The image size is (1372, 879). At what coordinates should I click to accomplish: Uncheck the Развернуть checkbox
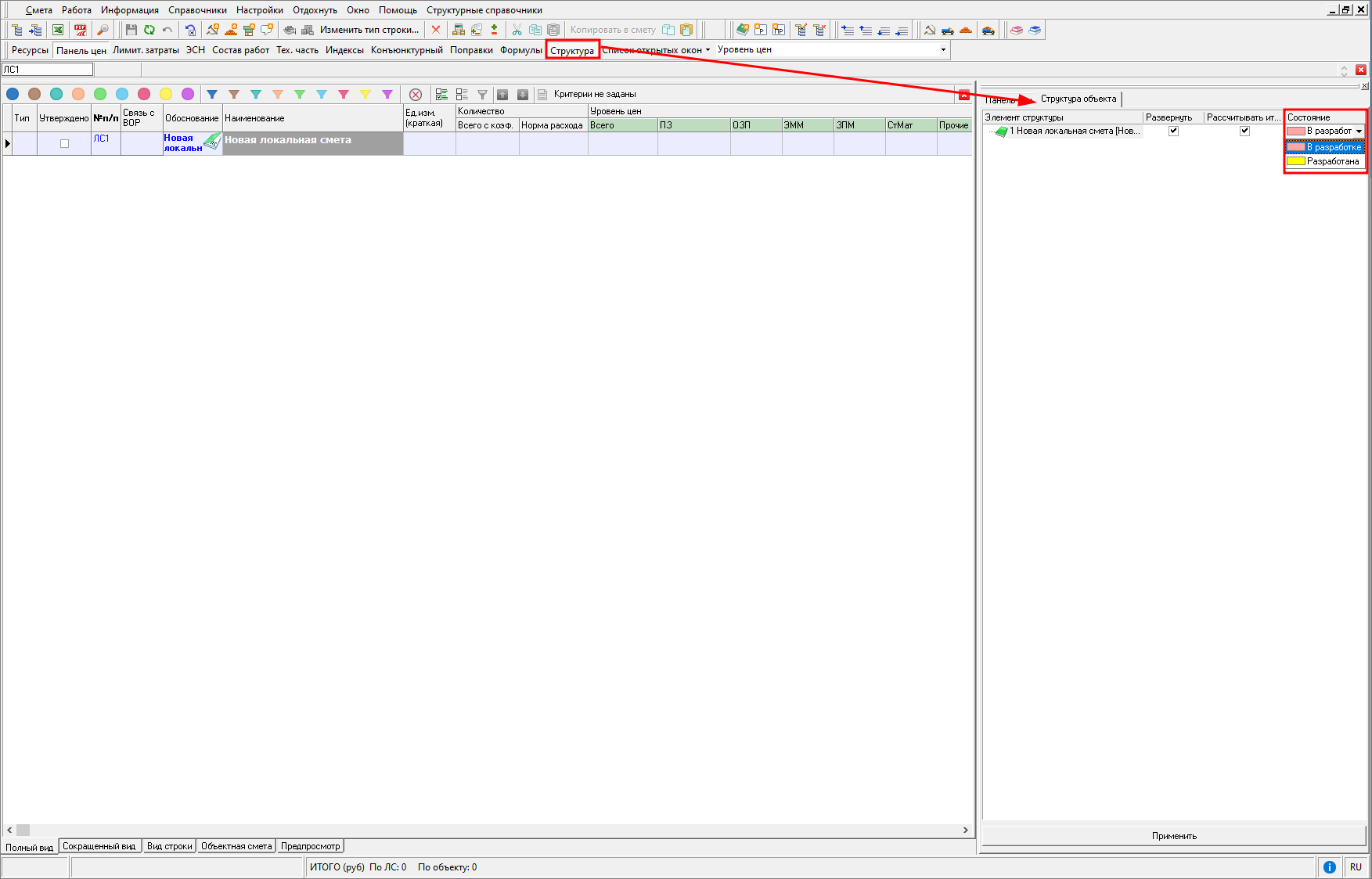click(1172, 131)
